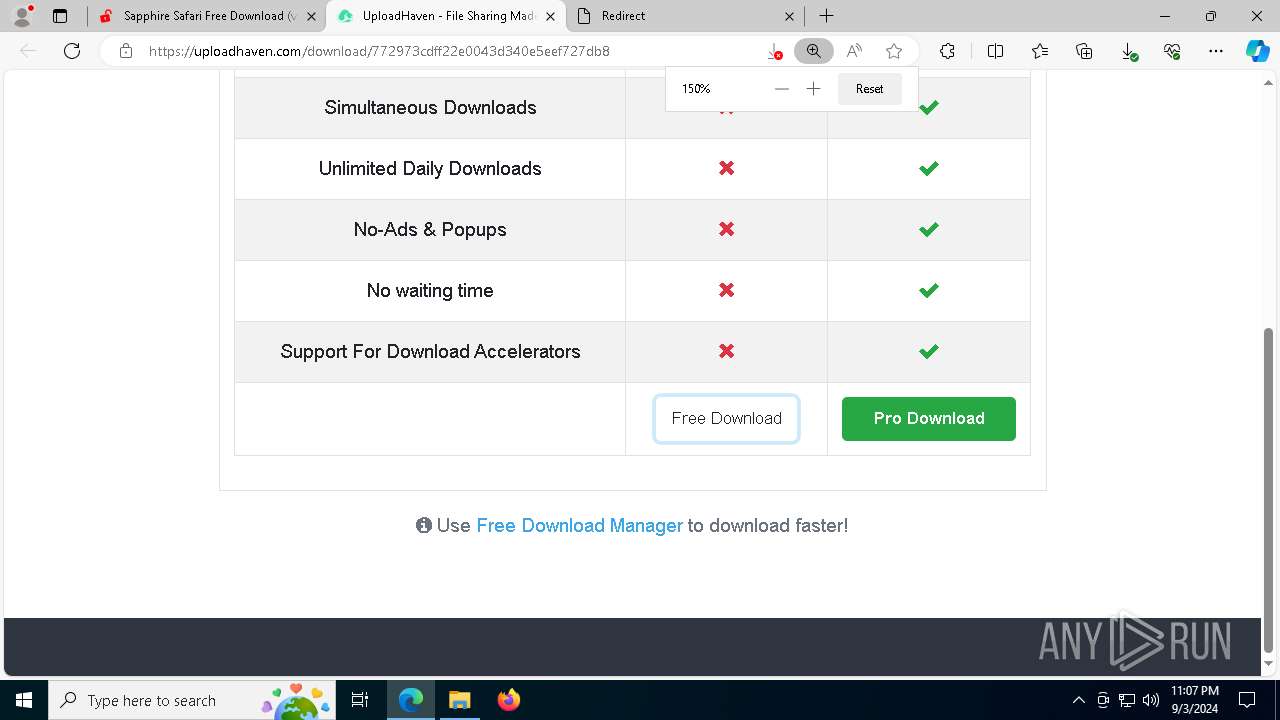Viewport: 1280px width, 720px height.
Task: Close the Sapphire Safari tab
Action: (311, 16)
